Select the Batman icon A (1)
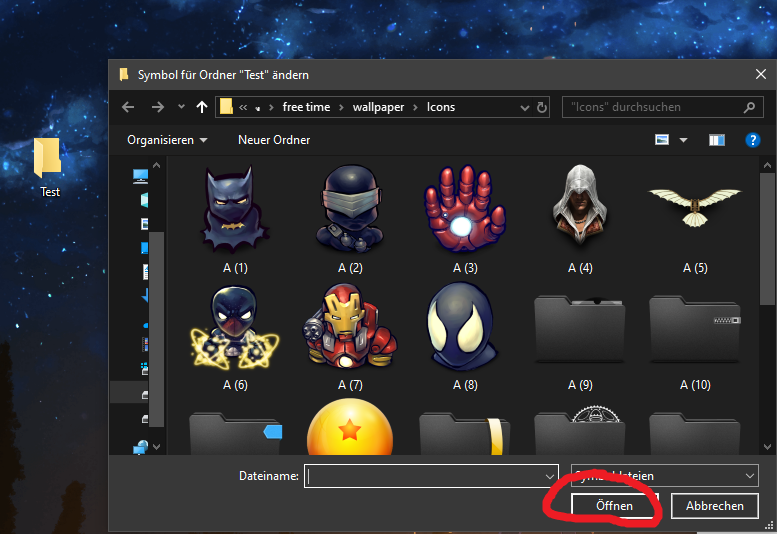Viewport: 777px width, 534px height. [x=235, y=209]
